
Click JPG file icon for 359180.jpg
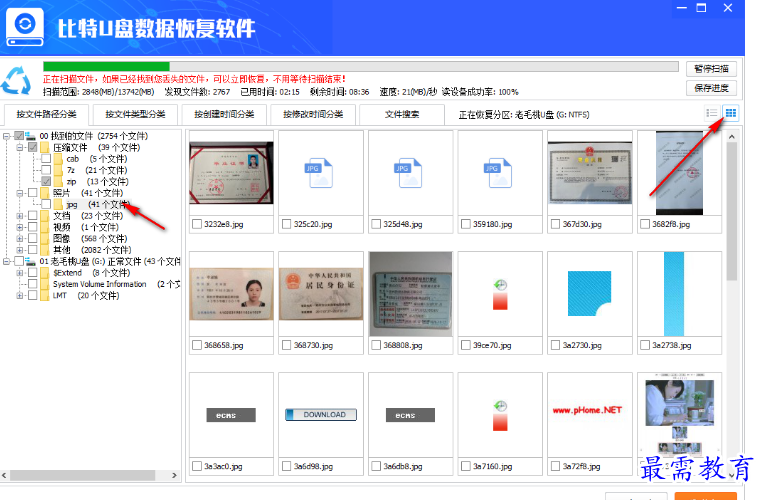tap(498, 172)
